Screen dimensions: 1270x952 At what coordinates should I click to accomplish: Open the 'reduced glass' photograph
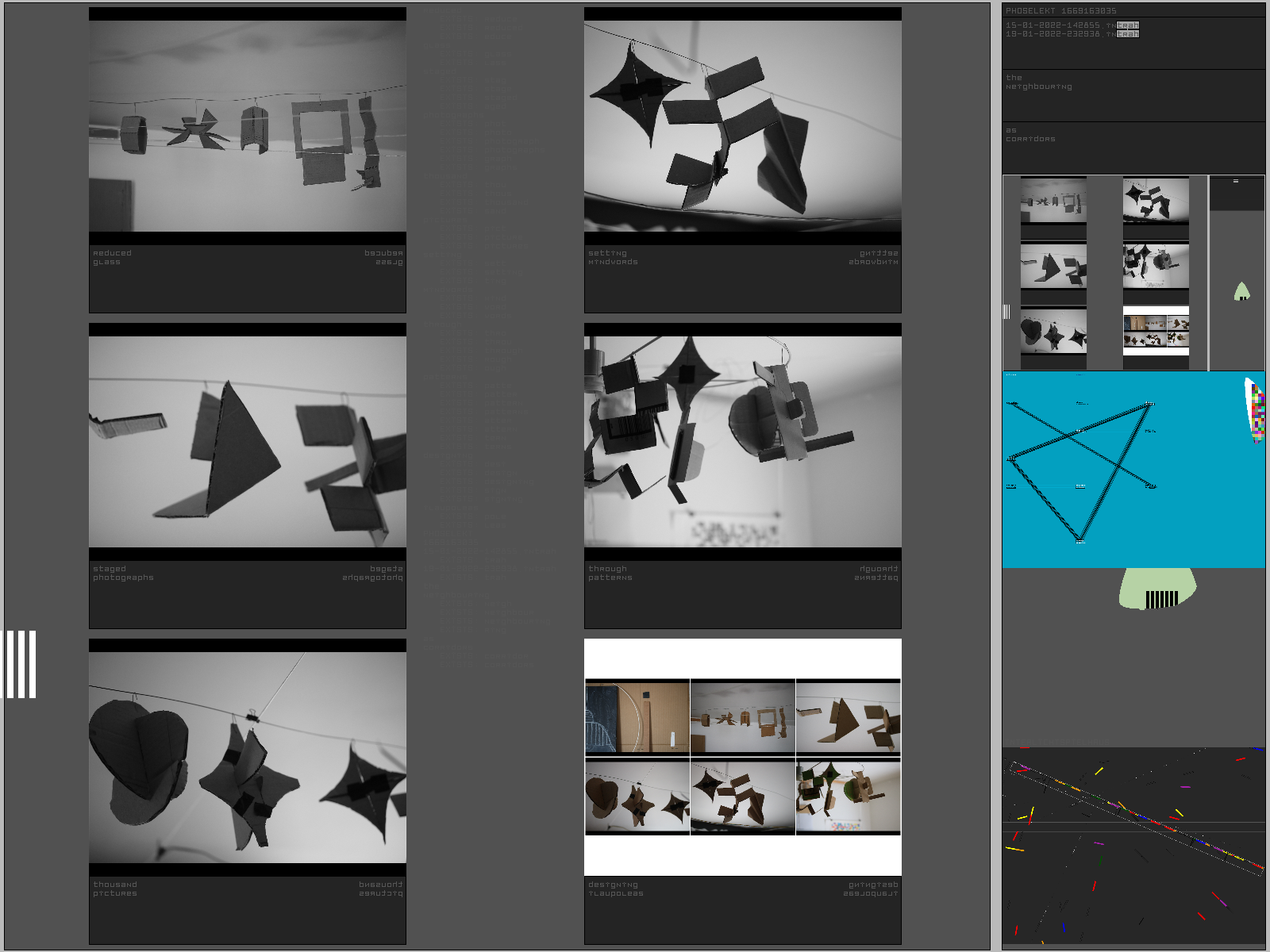248,126
